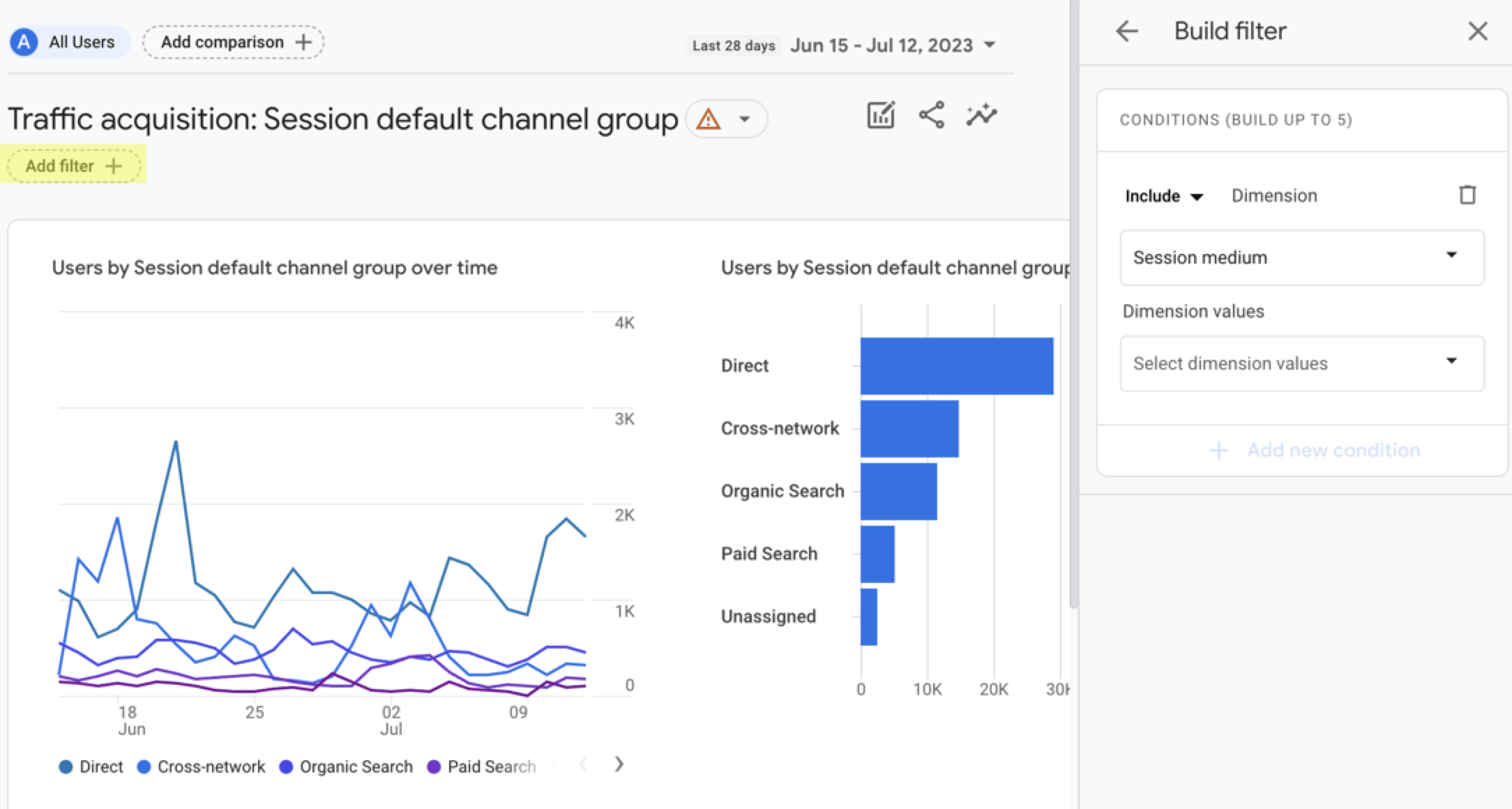Click the Unassigned bar in bar chart
The width and height of the screenshot is (1512, 809).
coord(869,617)
